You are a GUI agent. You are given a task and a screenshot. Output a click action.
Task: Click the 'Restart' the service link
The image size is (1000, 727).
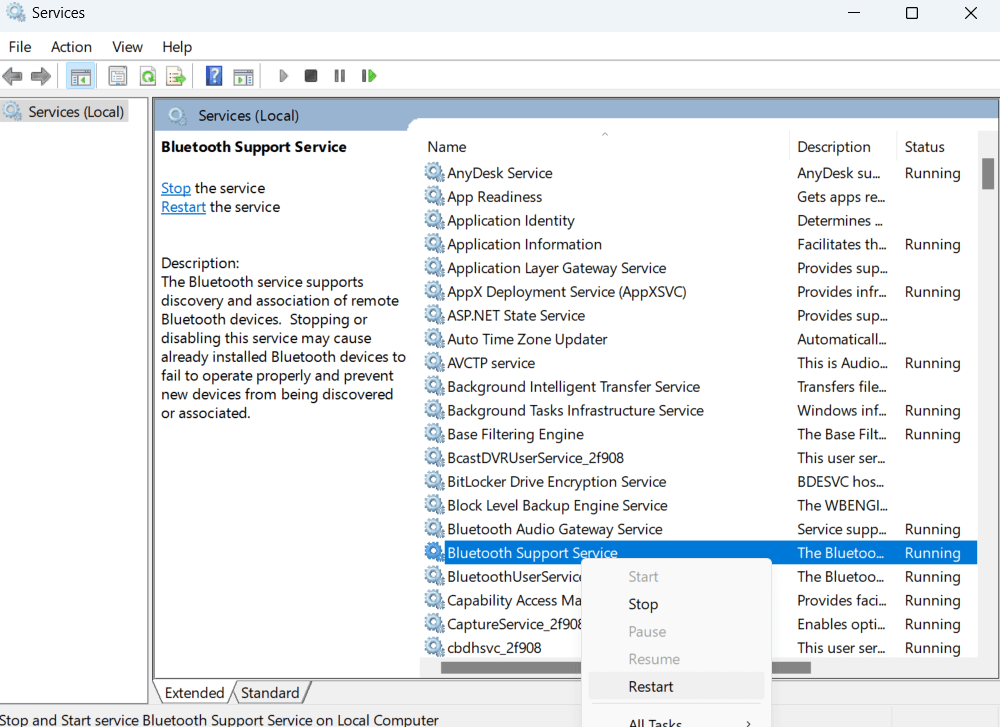pos(183,207)
